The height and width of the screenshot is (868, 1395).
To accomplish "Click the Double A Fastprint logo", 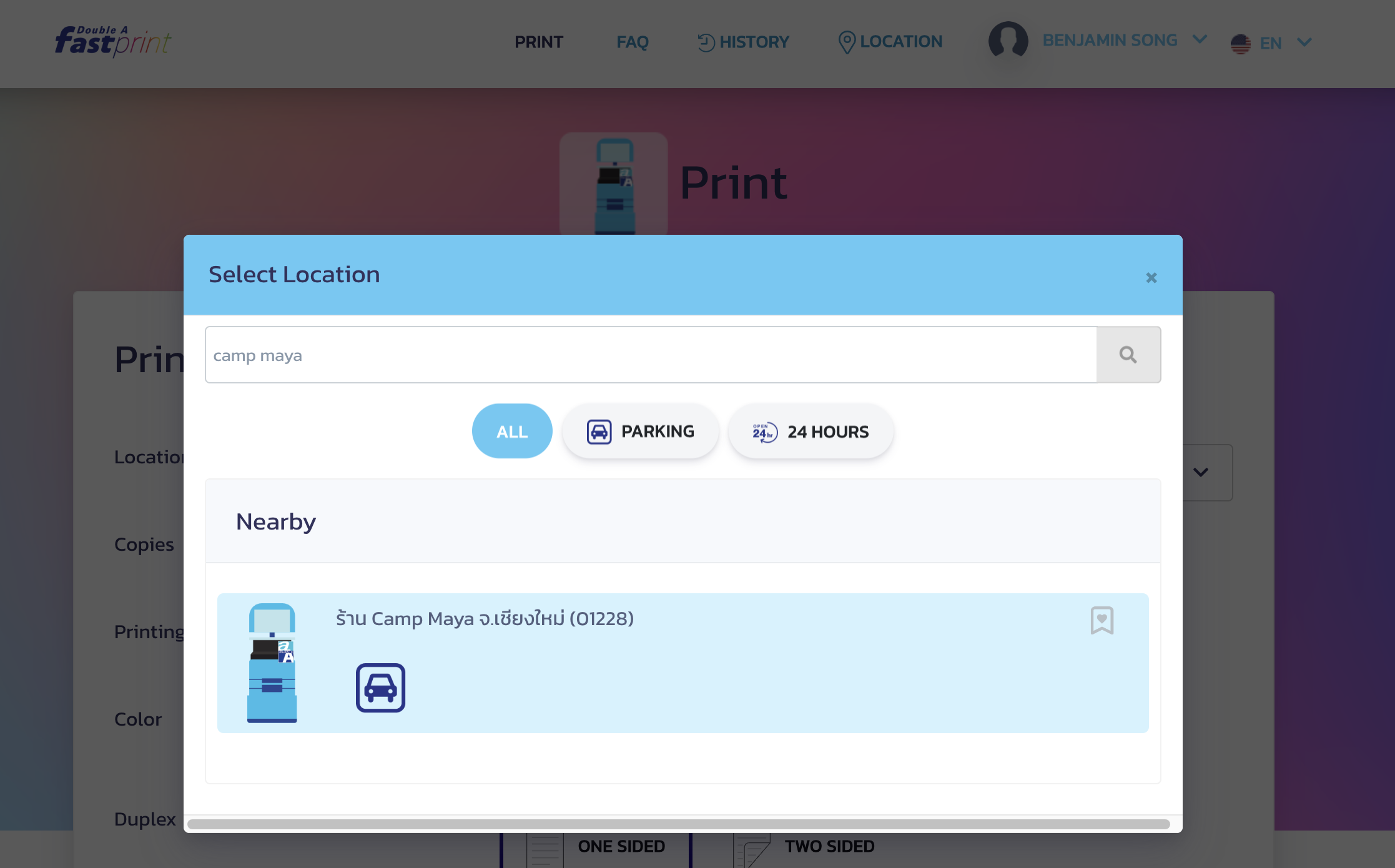I will tap(113, 42).
